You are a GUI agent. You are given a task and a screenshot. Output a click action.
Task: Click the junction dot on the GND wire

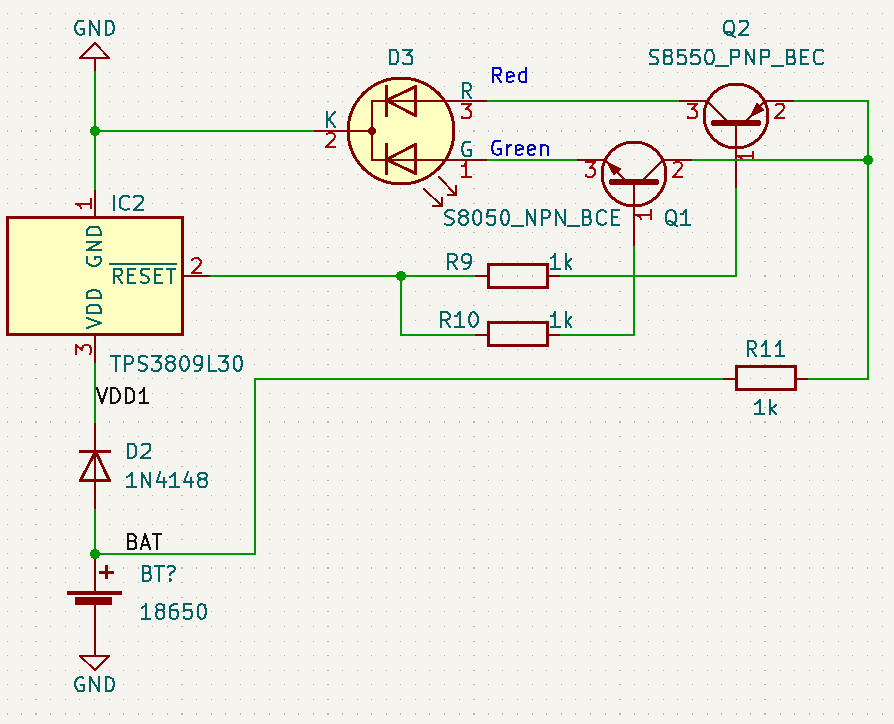[94, 130]
